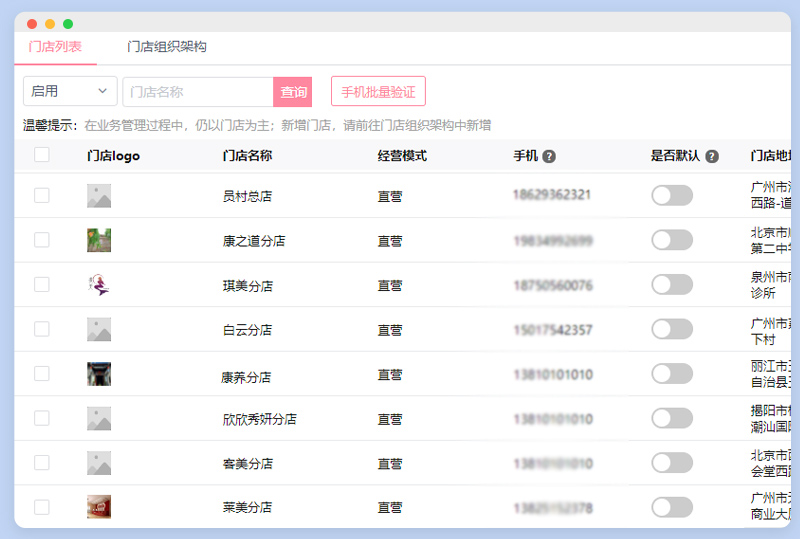The height and width of the screenshot is (539, 800).
Task: Check the checkbox for 琪美分店 row
Action: coord(42,284)
